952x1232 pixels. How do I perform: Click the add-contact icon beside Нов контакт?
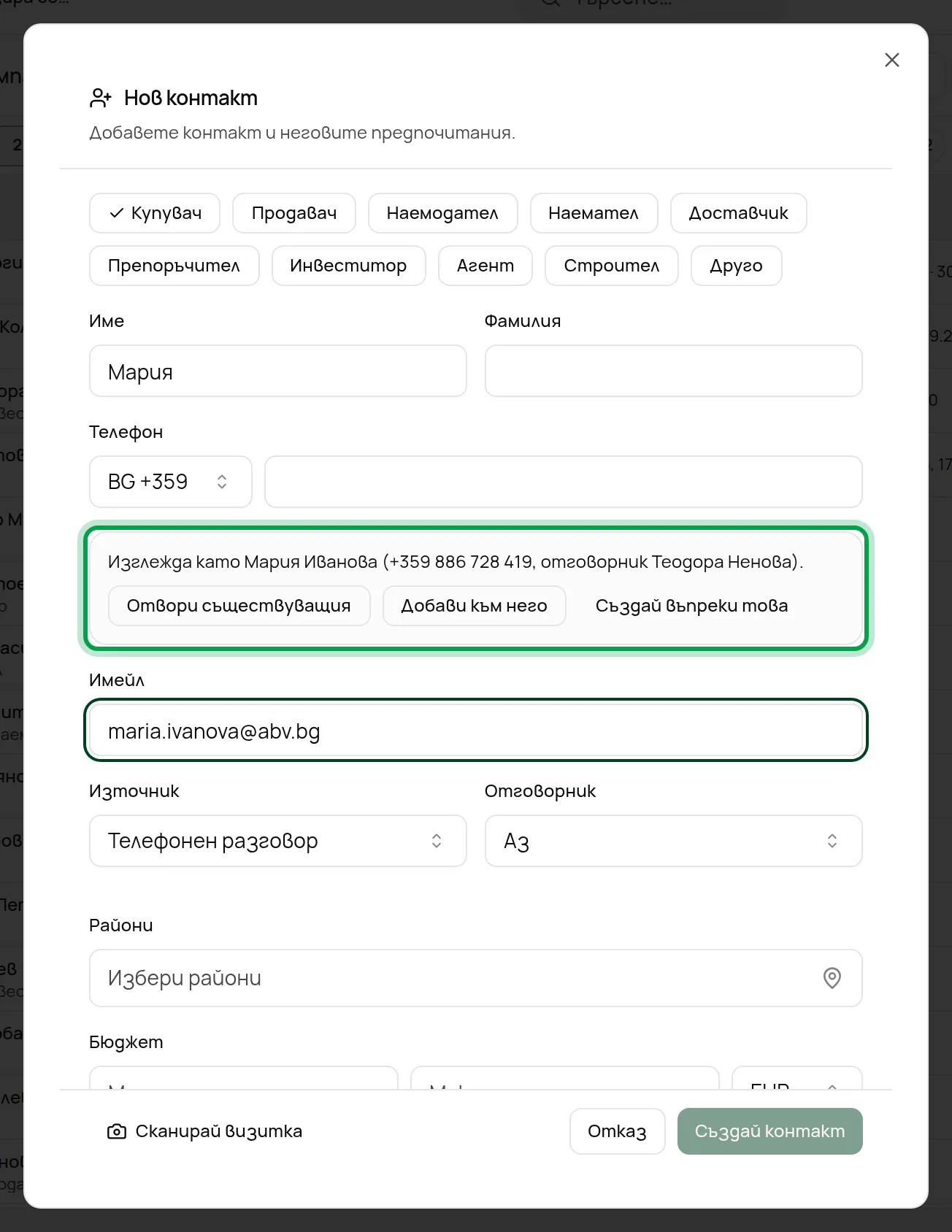101,98
